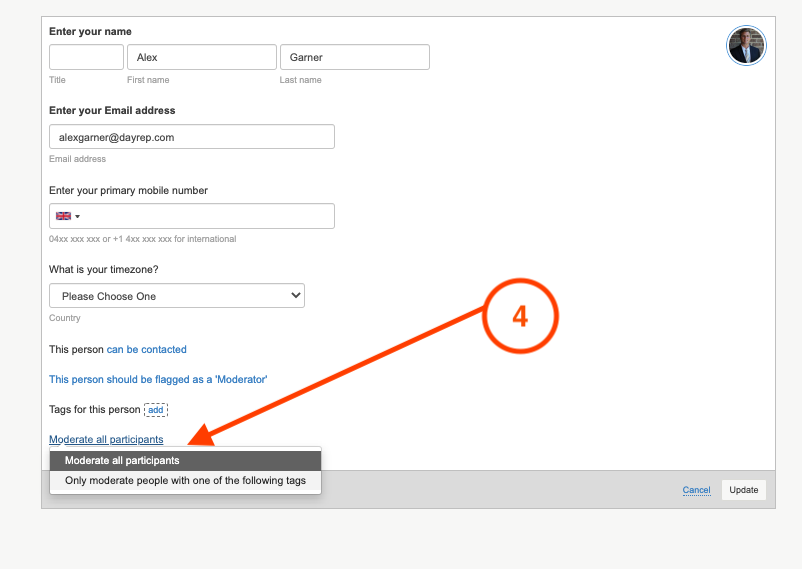Click the numbered step 4 annotation circle
This screenshot has width=802, height=569.
519,316
